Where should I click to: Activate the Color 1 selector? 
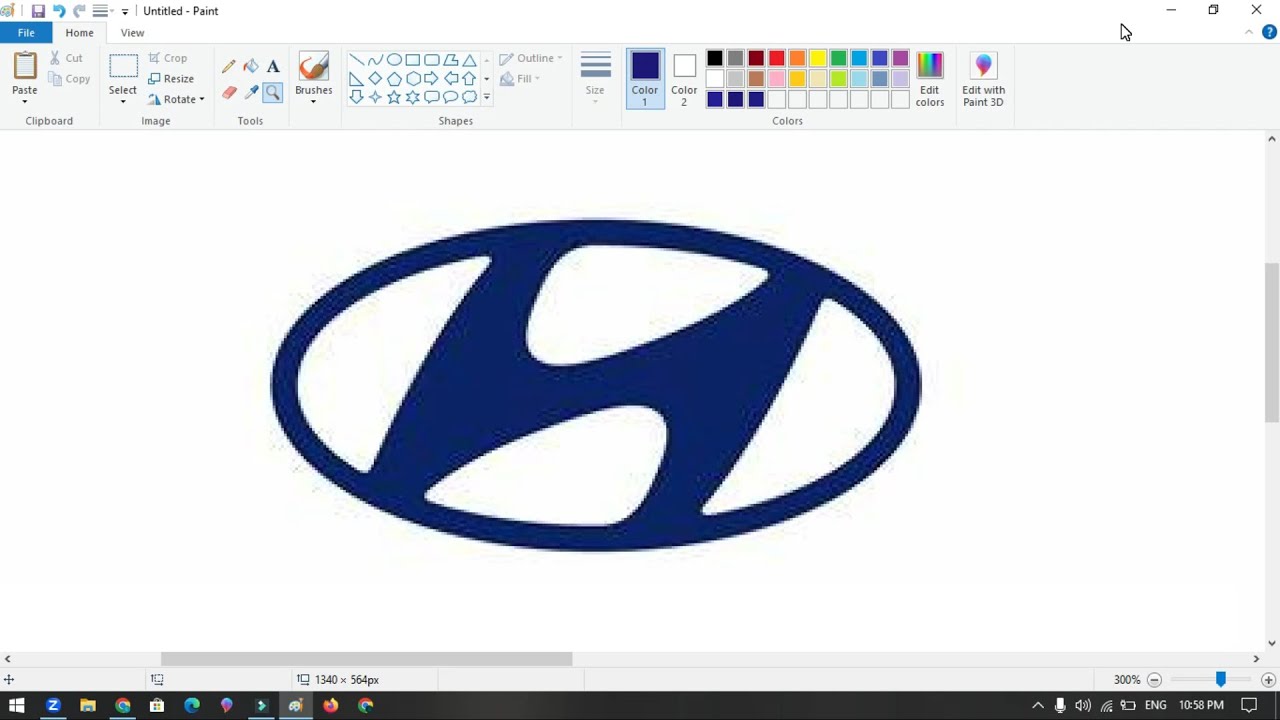tap(645, 78)
